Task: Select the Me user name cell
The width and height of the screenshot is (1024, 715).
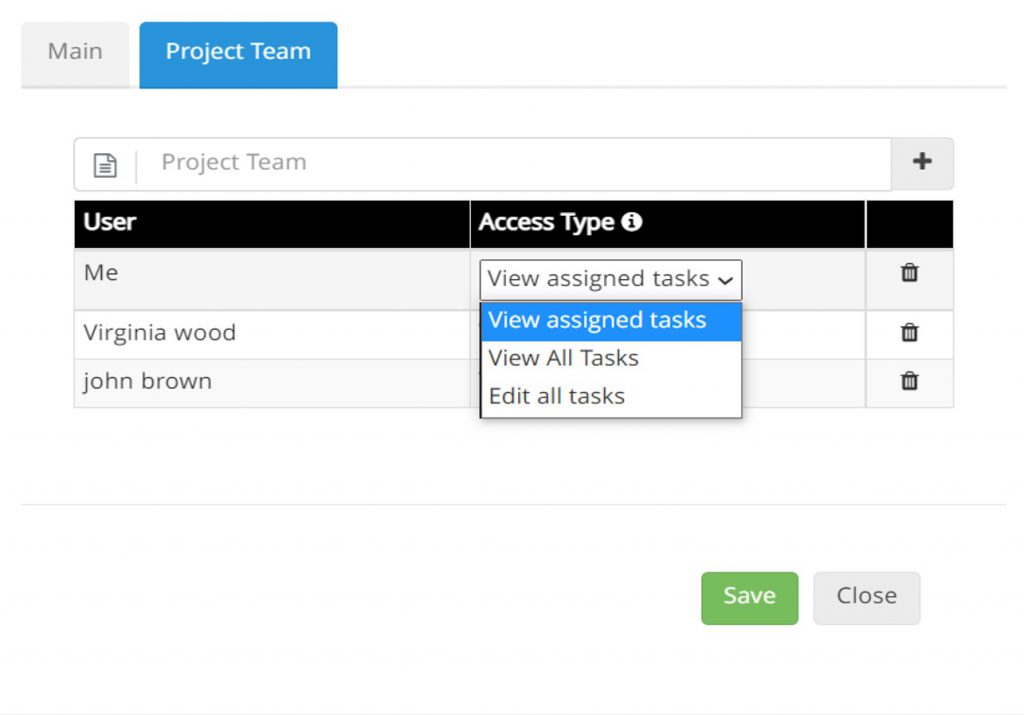Action: click(x=272, y=279)
